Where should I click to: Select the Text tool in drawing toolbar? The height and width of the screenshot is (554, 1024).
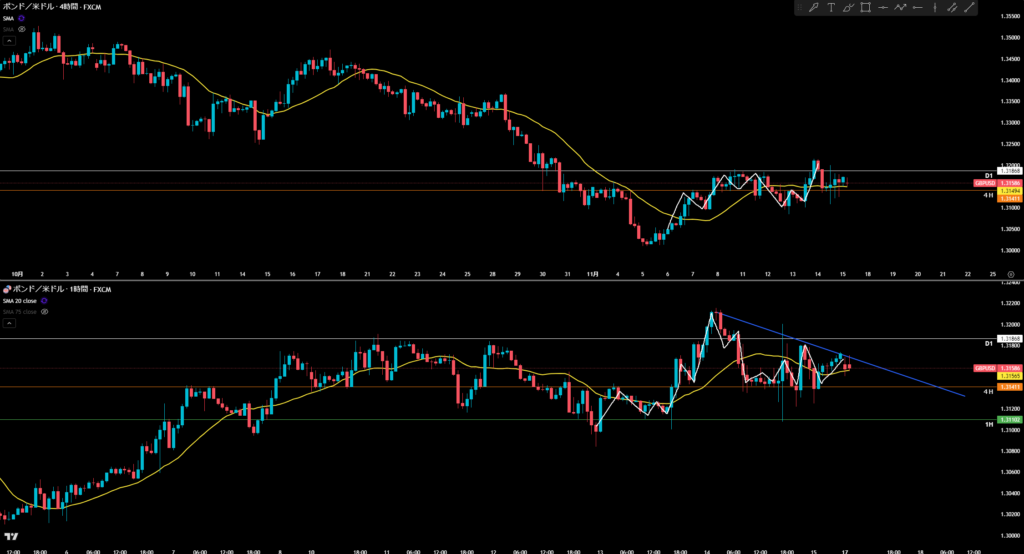[831, 8]
